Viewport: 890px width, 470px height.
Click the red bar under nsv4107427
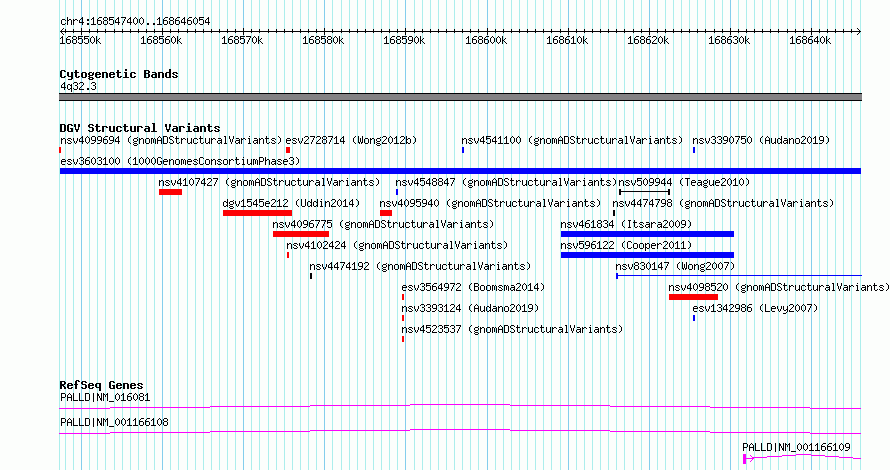click(x=170, y=192)
